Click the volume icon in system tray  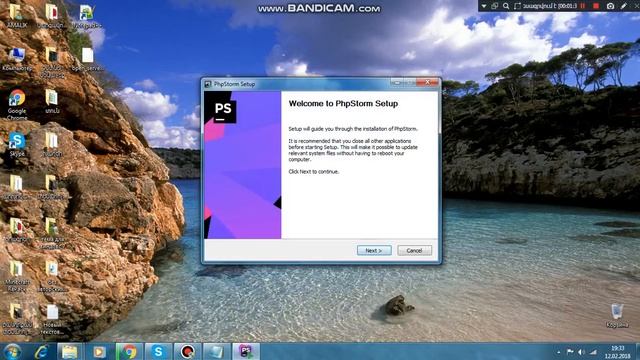click(x=582, y=352)
